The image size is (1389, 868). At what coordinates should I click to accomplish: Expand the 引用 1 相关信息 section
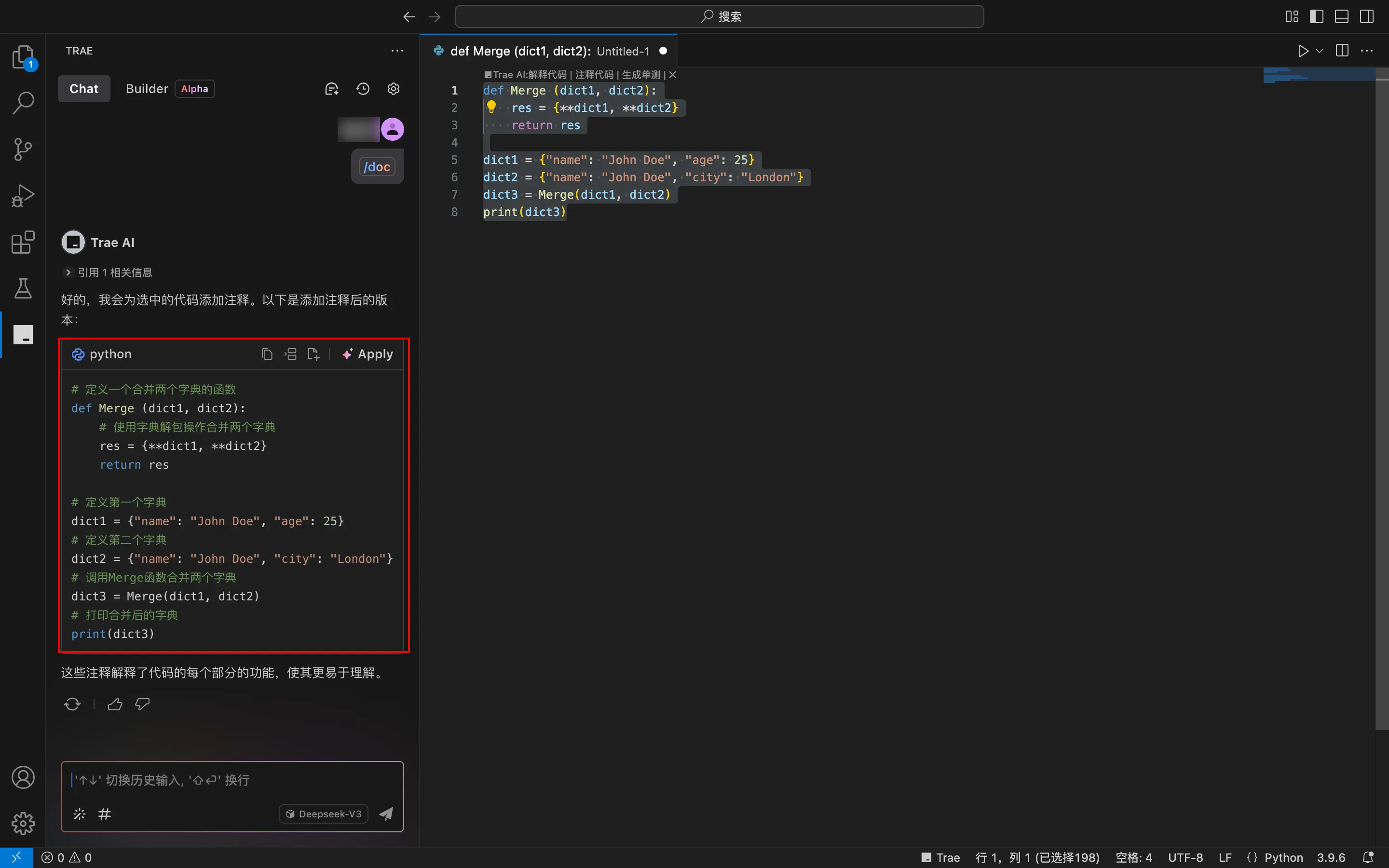point(109,272)
